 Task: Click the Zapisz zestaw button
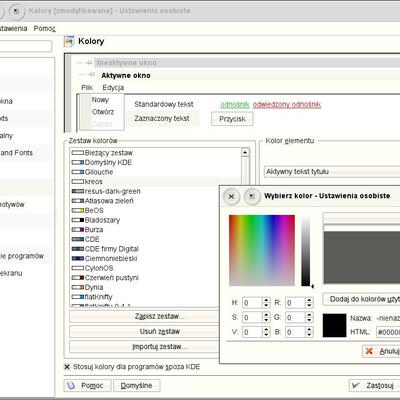pos(144,316)
